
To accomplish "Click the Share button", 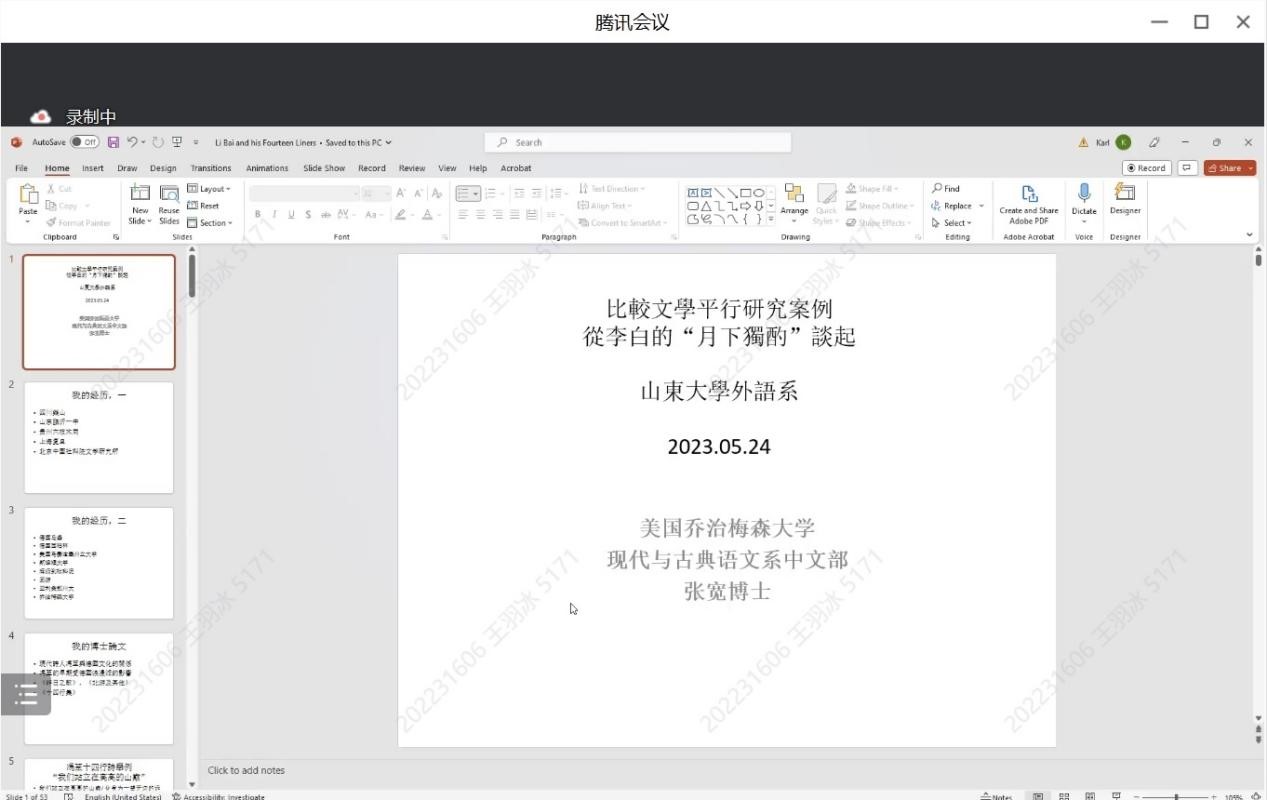I will click(x=1229, y=168).
